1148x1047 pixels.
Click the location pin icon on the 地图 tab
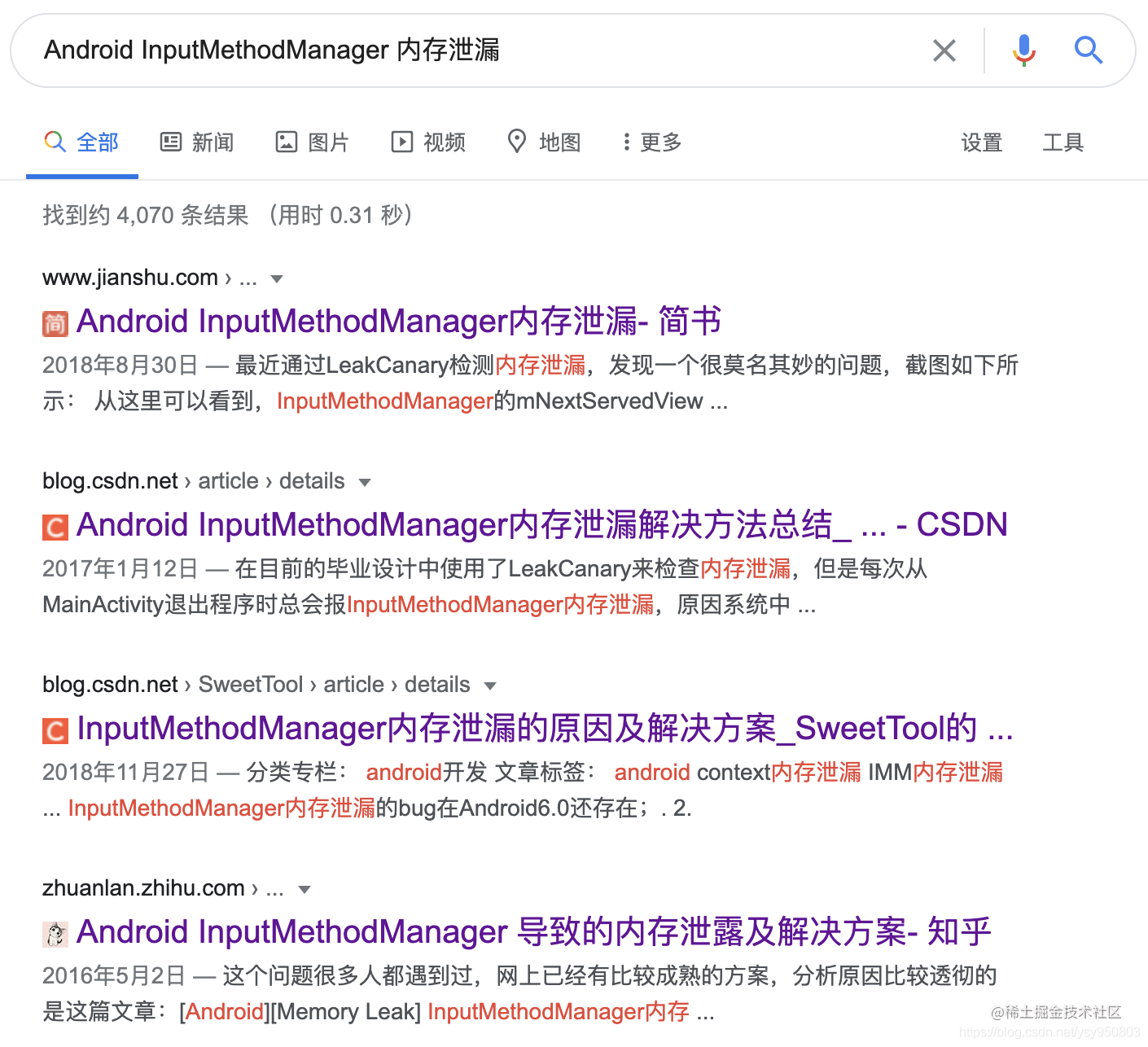517,141
